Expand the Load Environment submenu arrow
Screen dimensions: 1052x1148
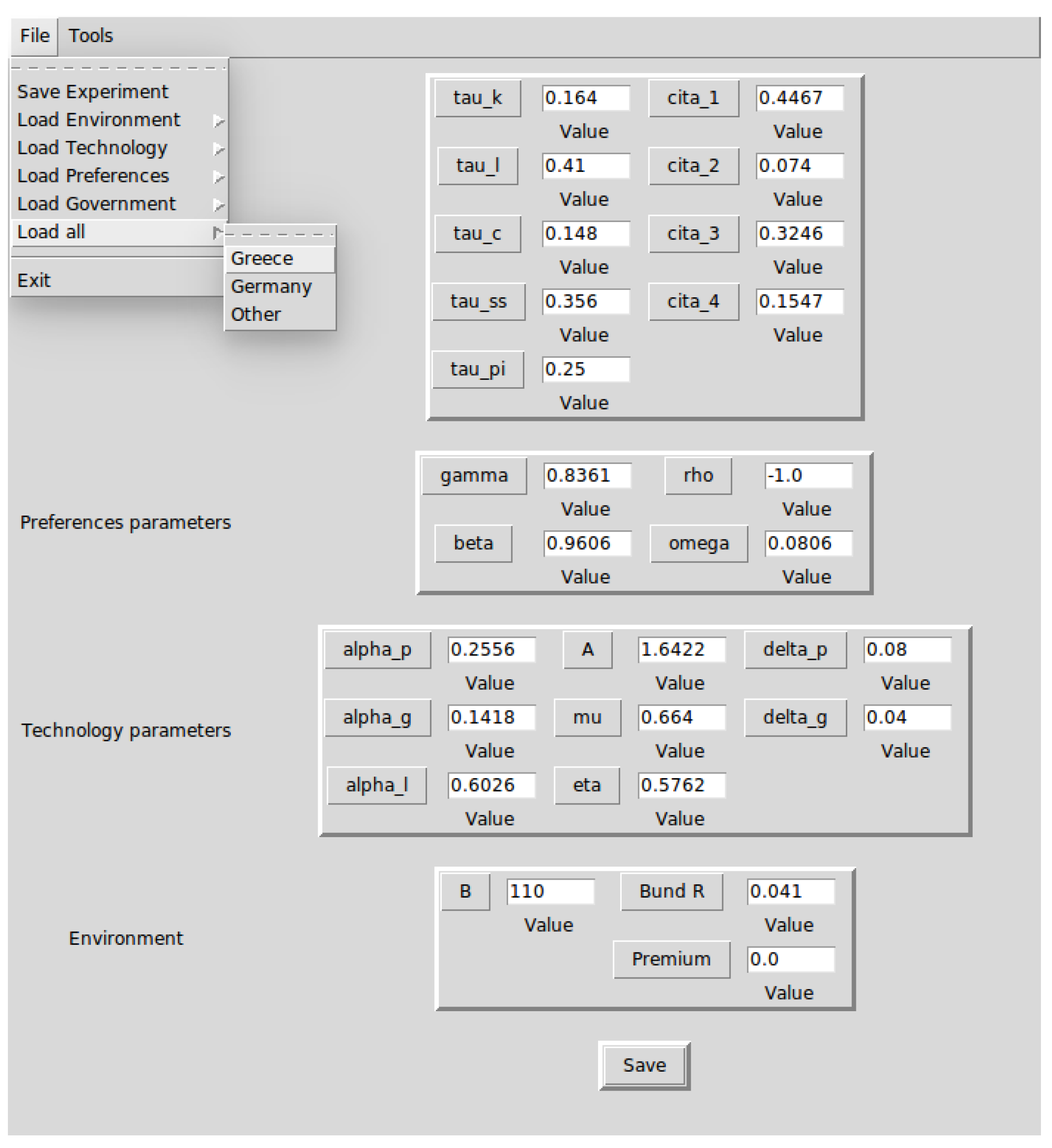[219, 120]
